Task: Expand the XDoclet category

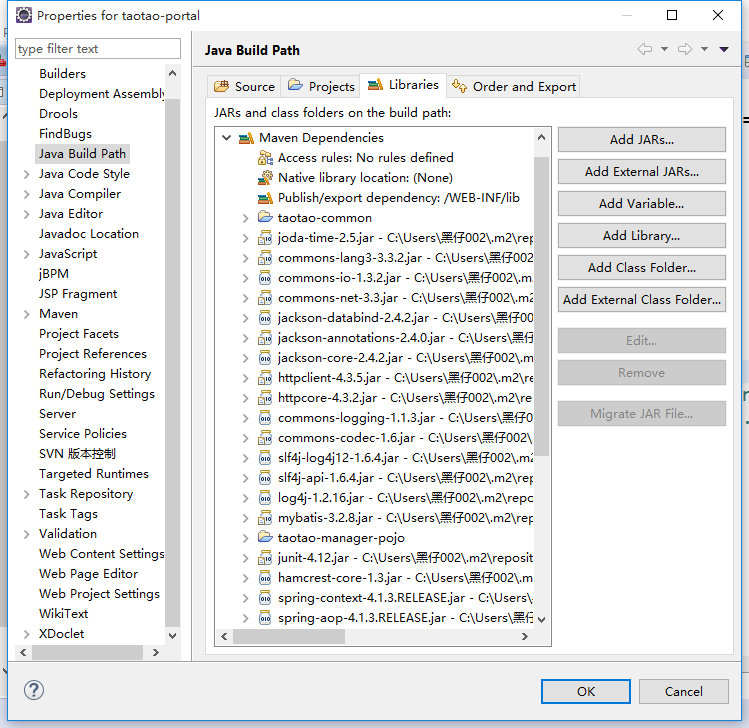Action: [x=27, y=634]
